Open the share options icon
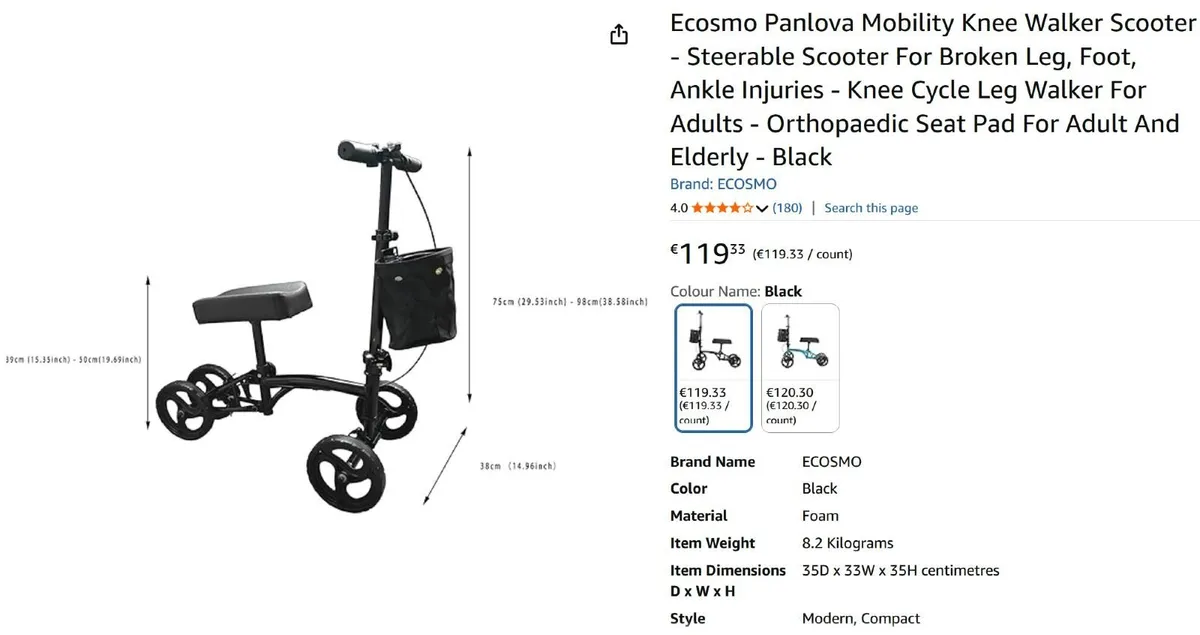This screenshot has width=1200, height=635. [x=619, y=33]
